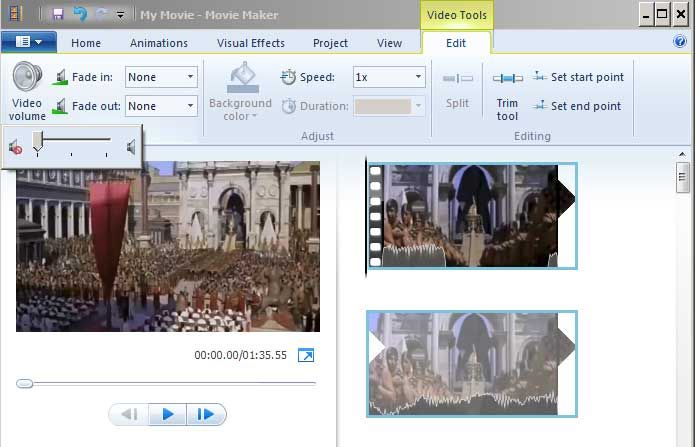Save project with the floppy disk icon
The width and height of the screenshot is (695, 447).
[58, 15]
